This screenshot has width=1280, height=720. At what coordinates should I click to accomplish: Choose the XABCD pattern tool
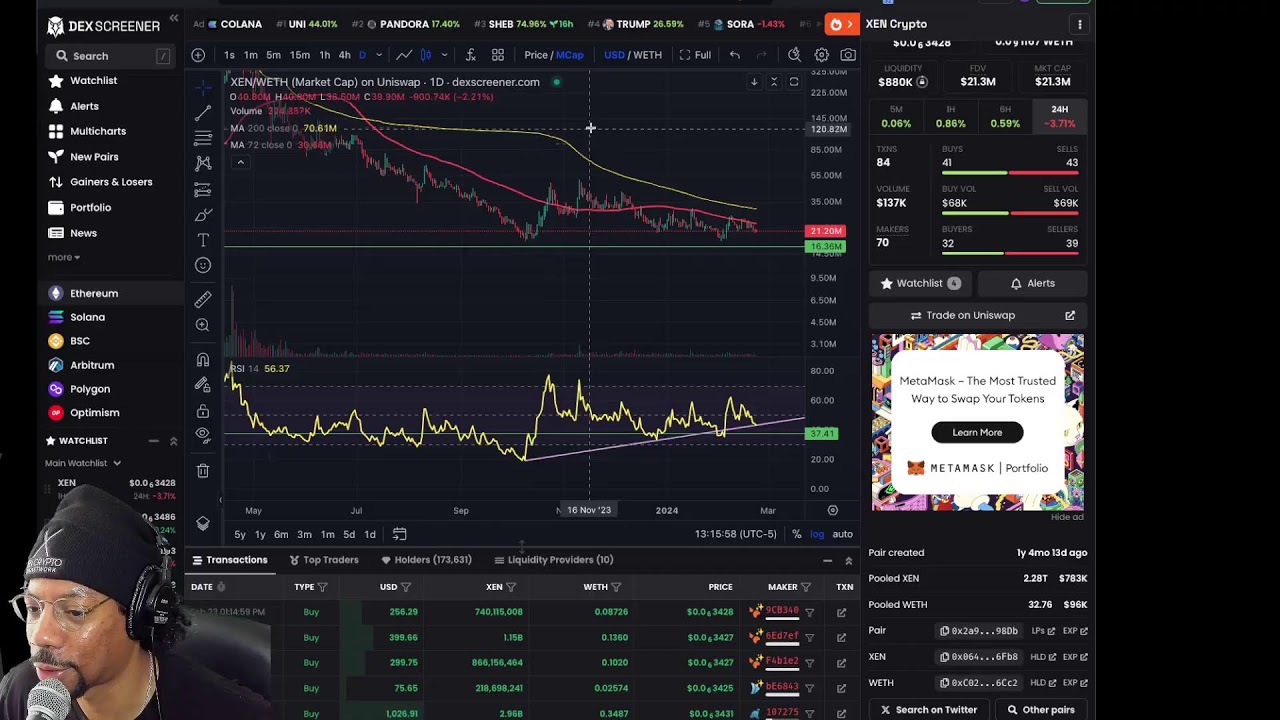(x=203, y=163)
